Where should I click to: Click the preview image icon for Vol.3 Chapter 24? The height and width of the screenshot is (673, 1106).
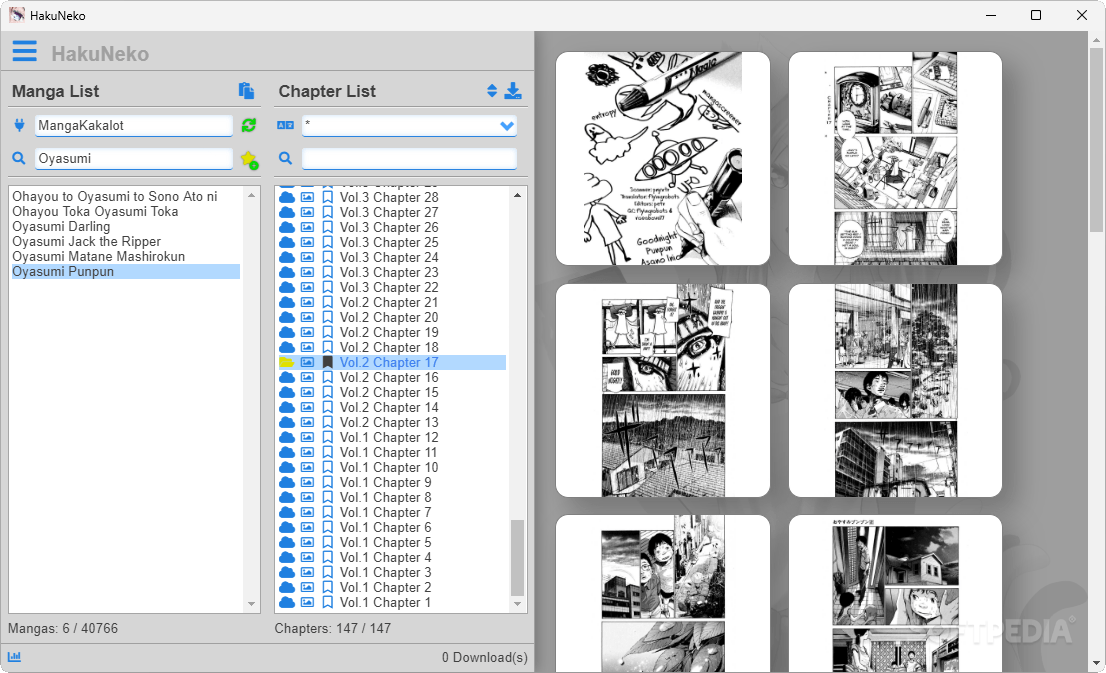click(x=308, y=257)
